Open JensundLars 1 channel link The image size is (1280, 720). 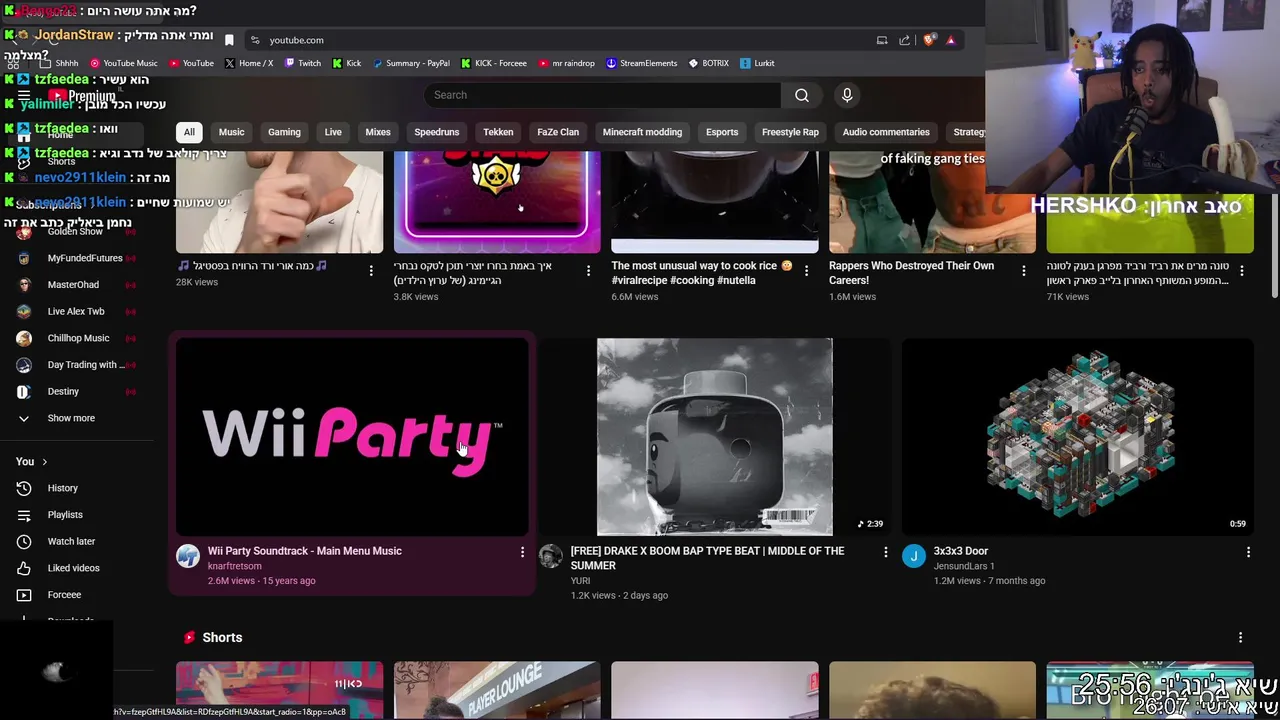click(964, 566)
